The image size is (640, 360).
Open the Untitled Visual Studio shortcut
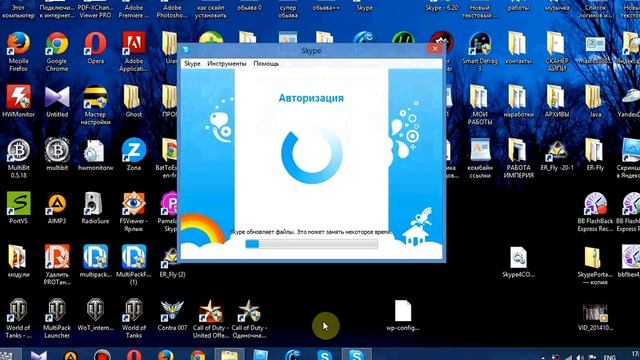pyautogui.click(x=57, y=102)
